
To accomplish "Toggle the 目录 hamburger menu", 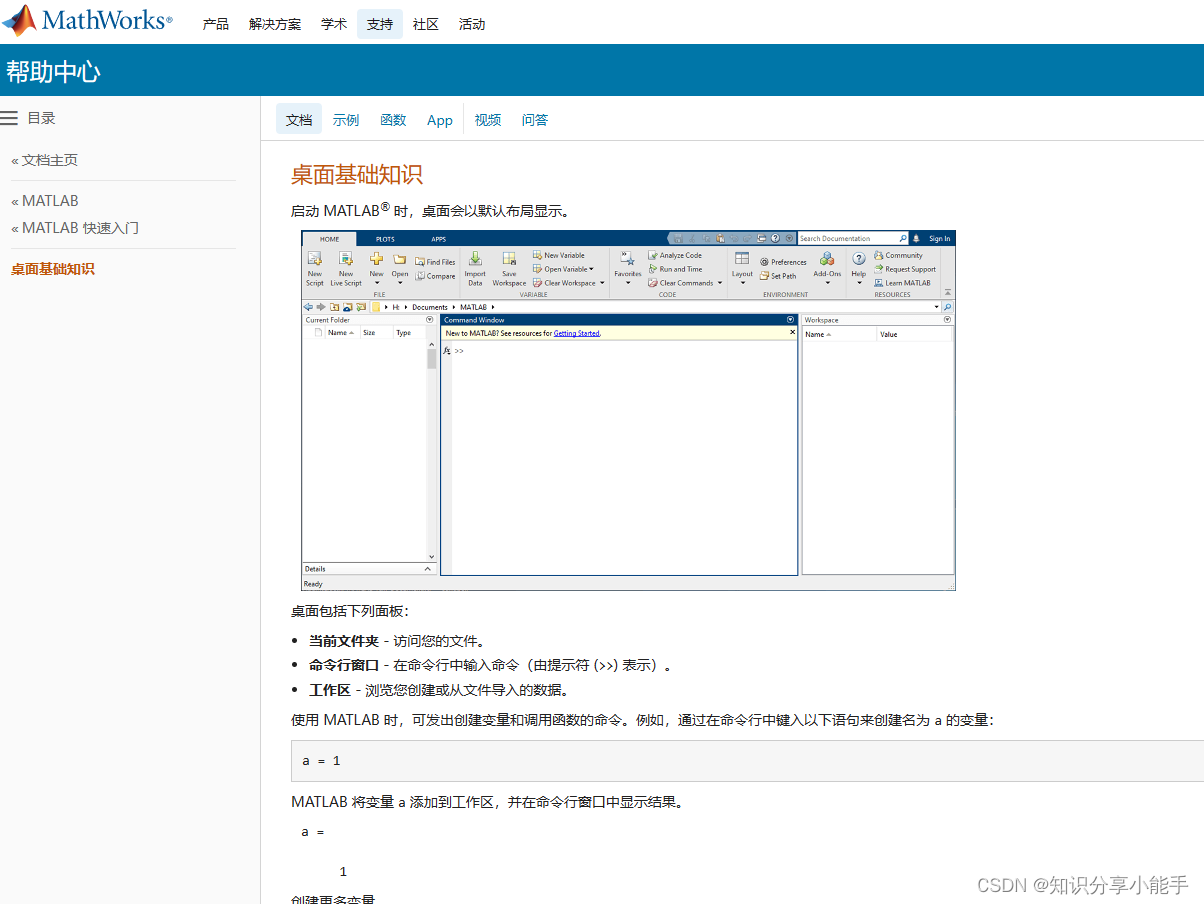I will [x=9, y=118].
